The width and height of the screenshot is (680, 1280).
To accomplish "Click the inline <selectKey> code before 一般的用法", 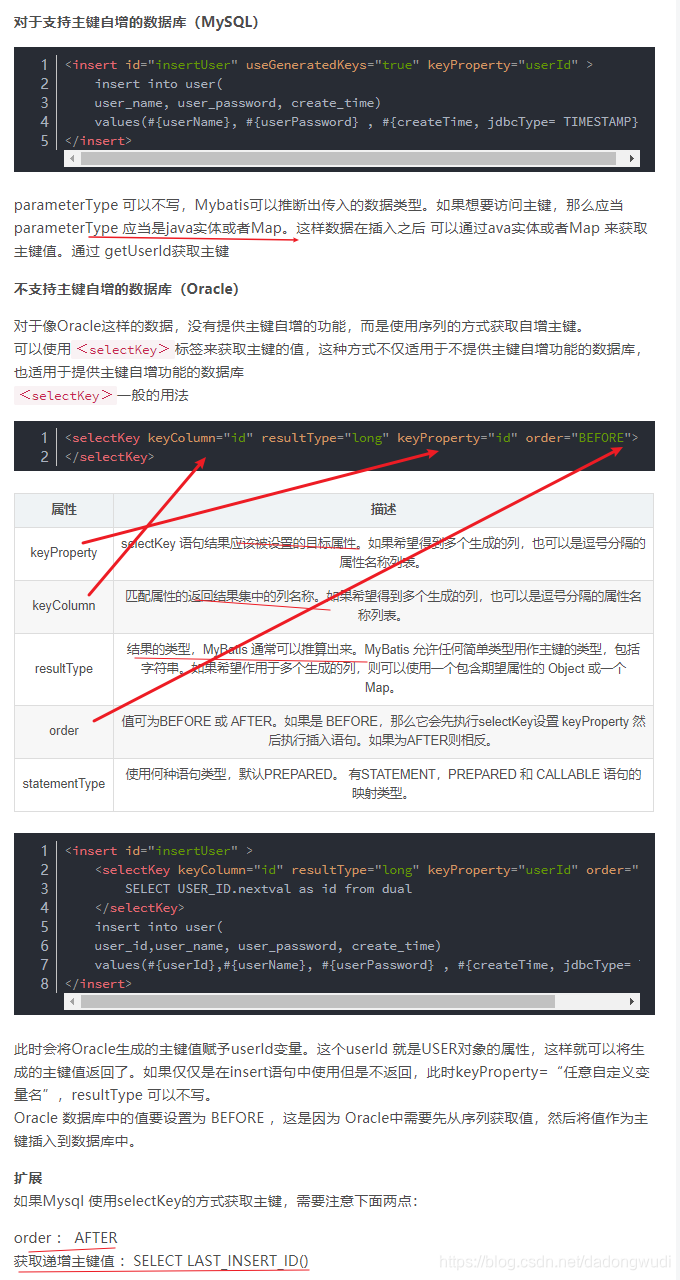I will click(x=66, y=395).
